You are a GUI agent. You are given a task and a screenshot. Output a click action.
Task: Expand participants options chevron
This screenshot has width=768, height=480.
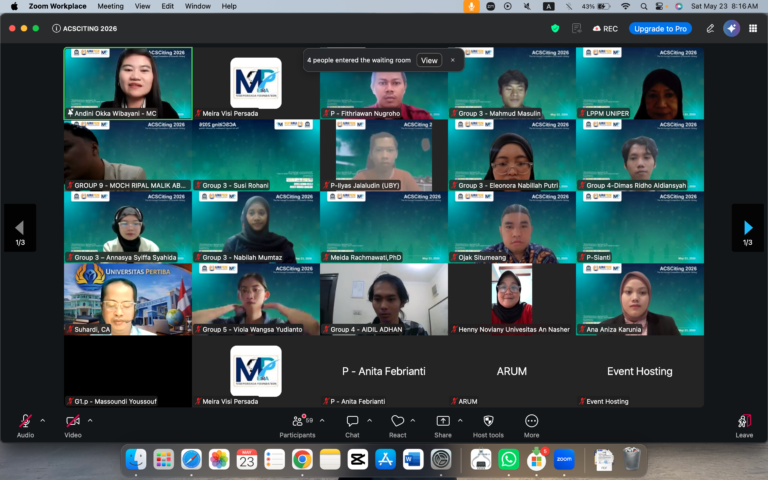pyautogui.click(x=322, y=421)
